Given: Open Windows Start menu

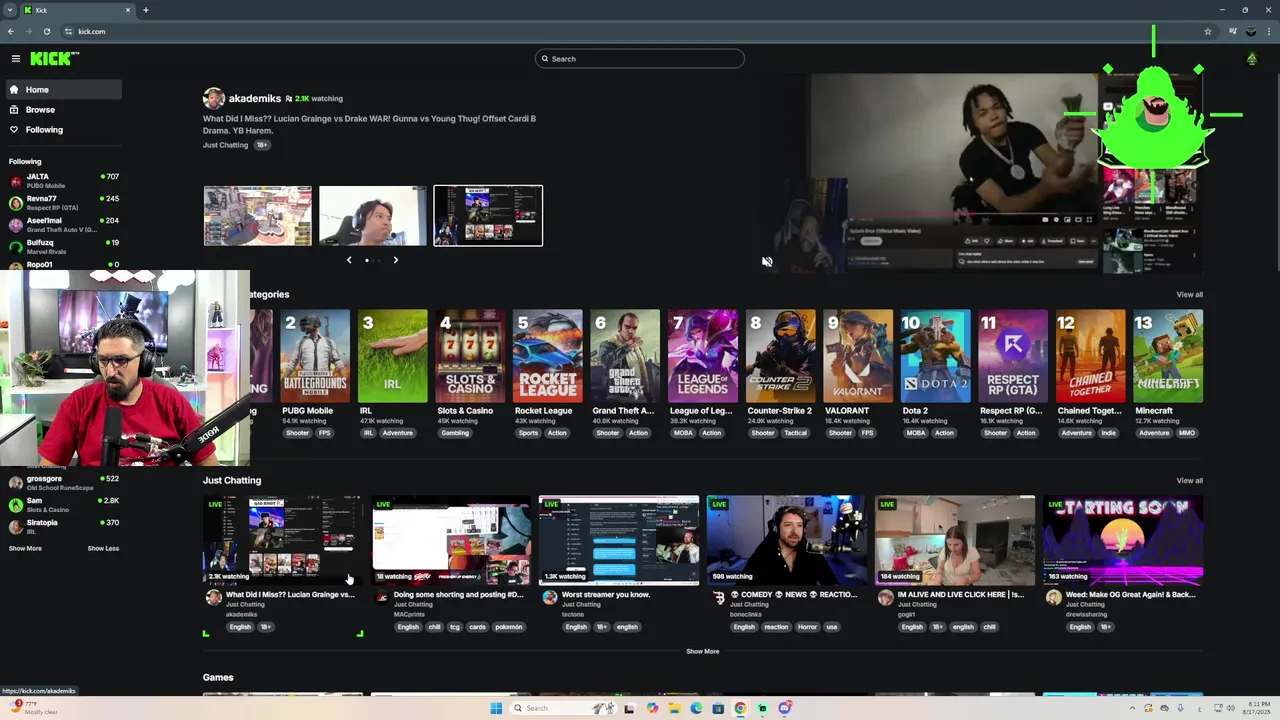Looking at the screenshot, I should point(496,708).
